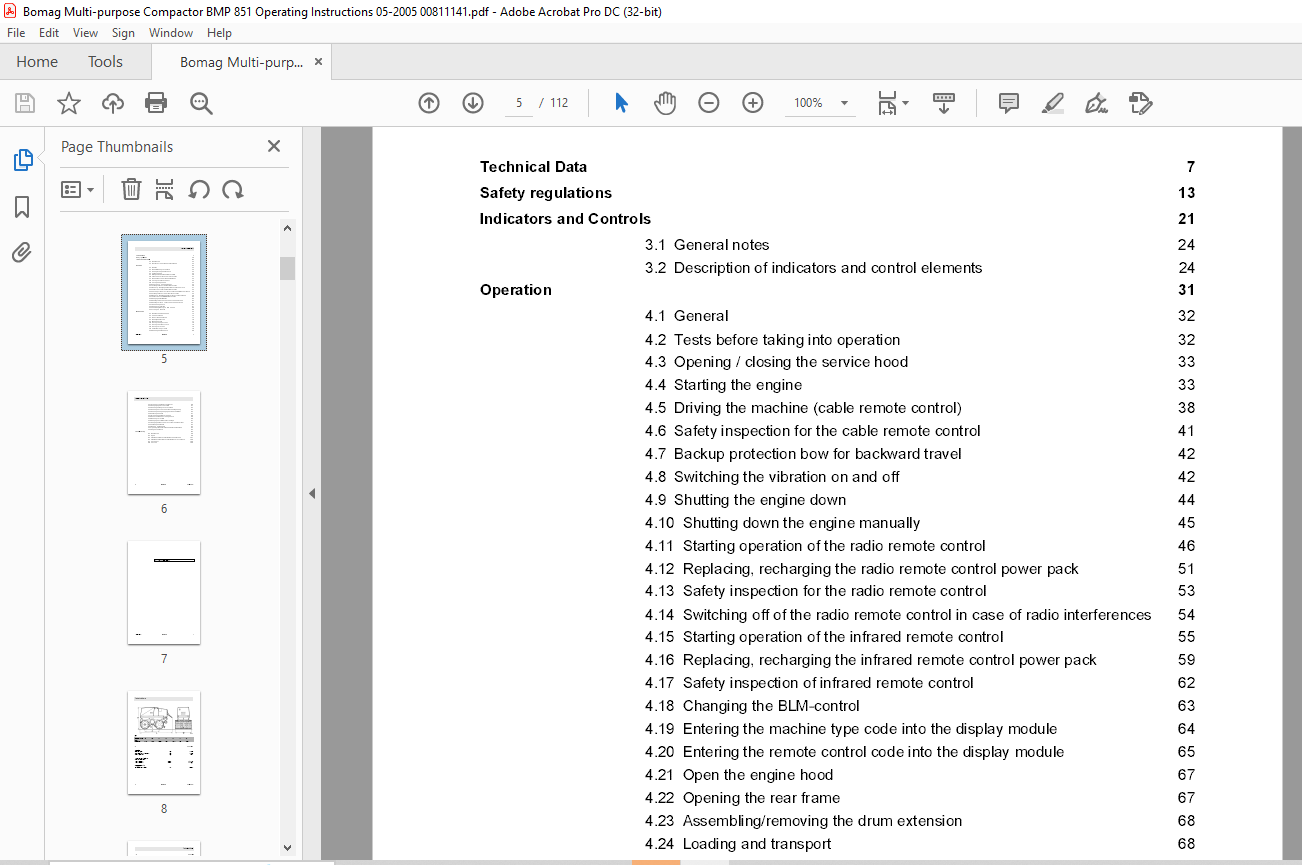Click '3.2 Description of indicators and control elements'

[814, 268]
